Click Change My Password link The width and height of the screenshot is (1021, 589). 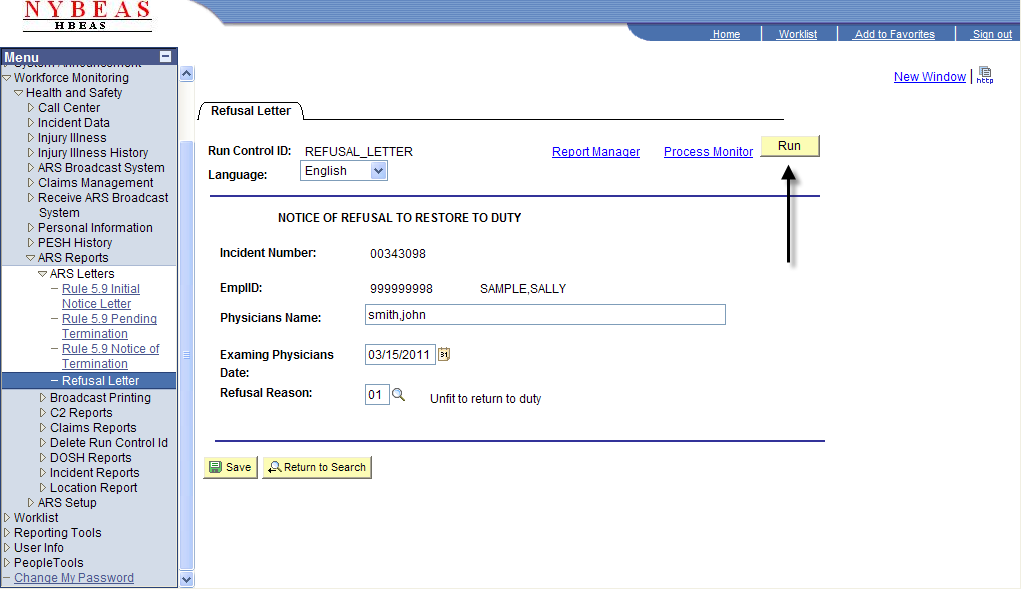[x=74, y=578]
